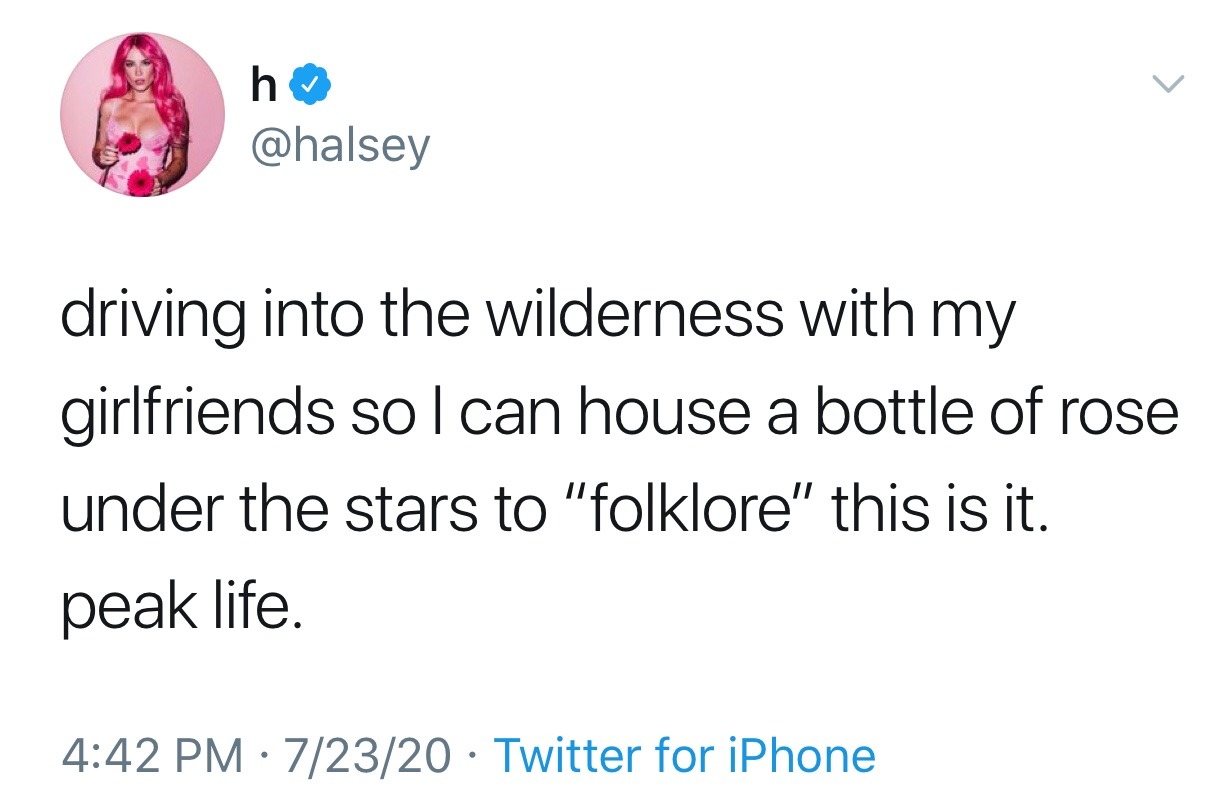Click the word "driving" starting the tweet
Image resolution: width=1218 pixels, height=803 pixels.
click(x=153, y=316)
